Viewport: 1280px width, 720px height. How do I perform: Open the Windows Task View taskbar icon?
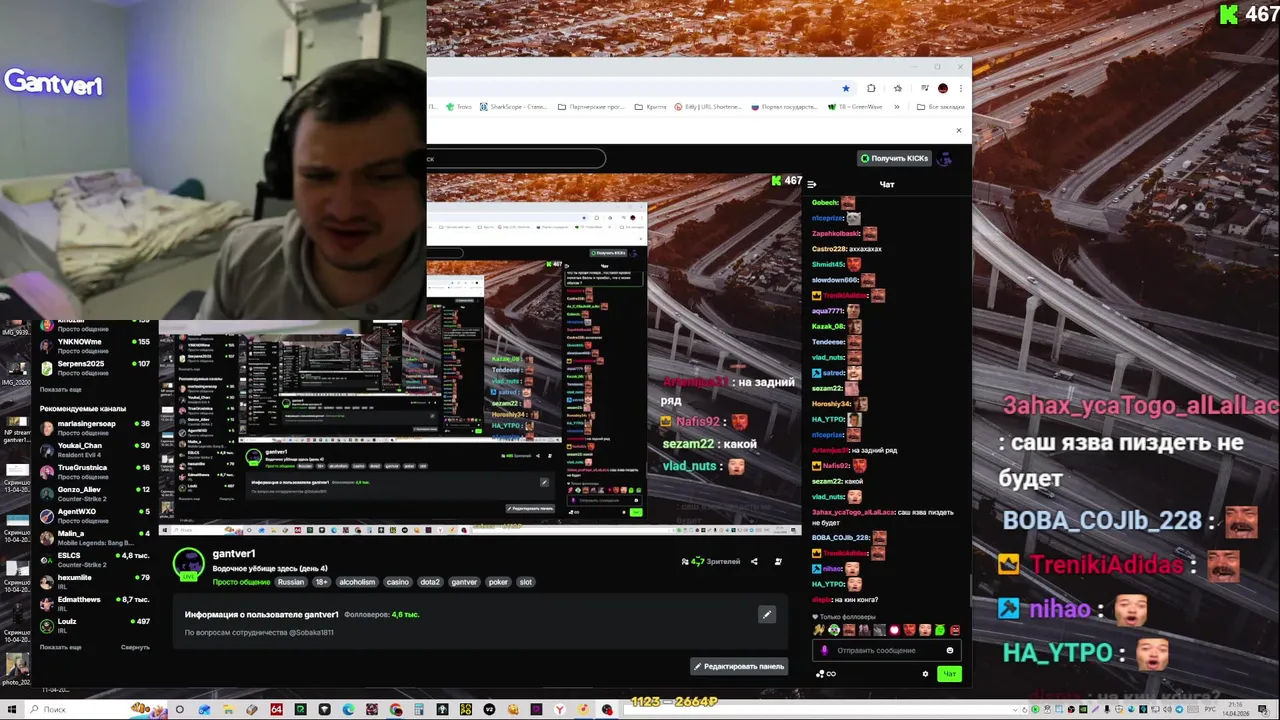[x=180, y=710]
